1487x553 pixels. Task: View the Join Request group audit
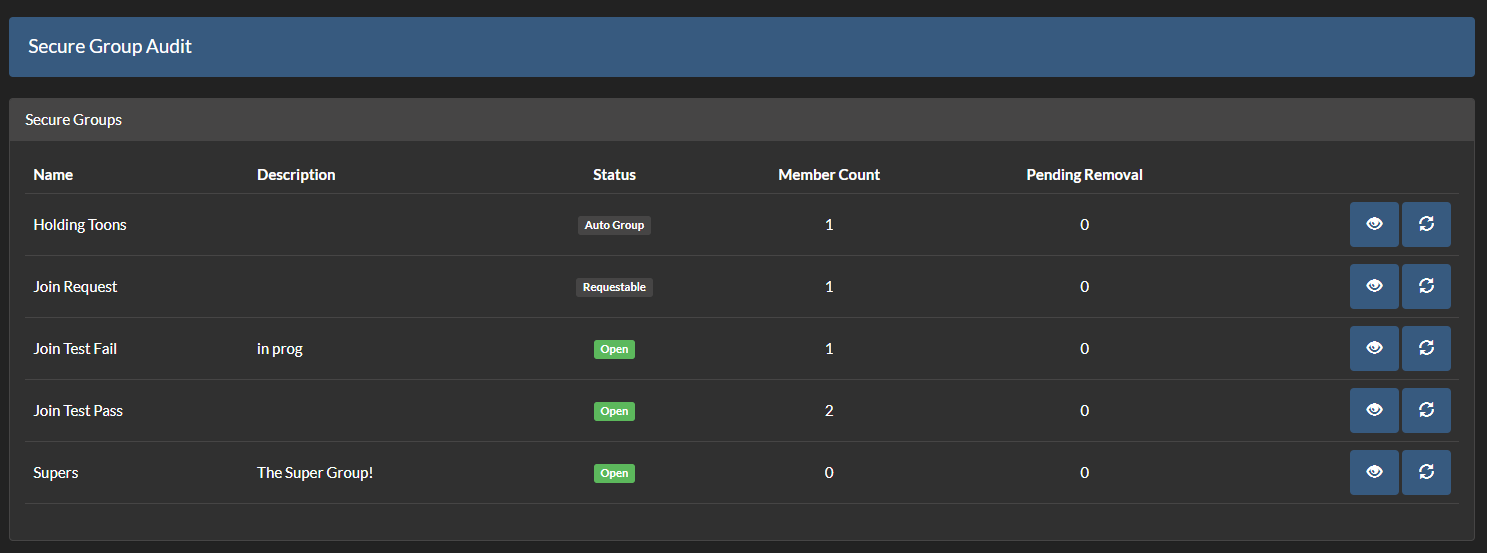[x=1374, y=287]
